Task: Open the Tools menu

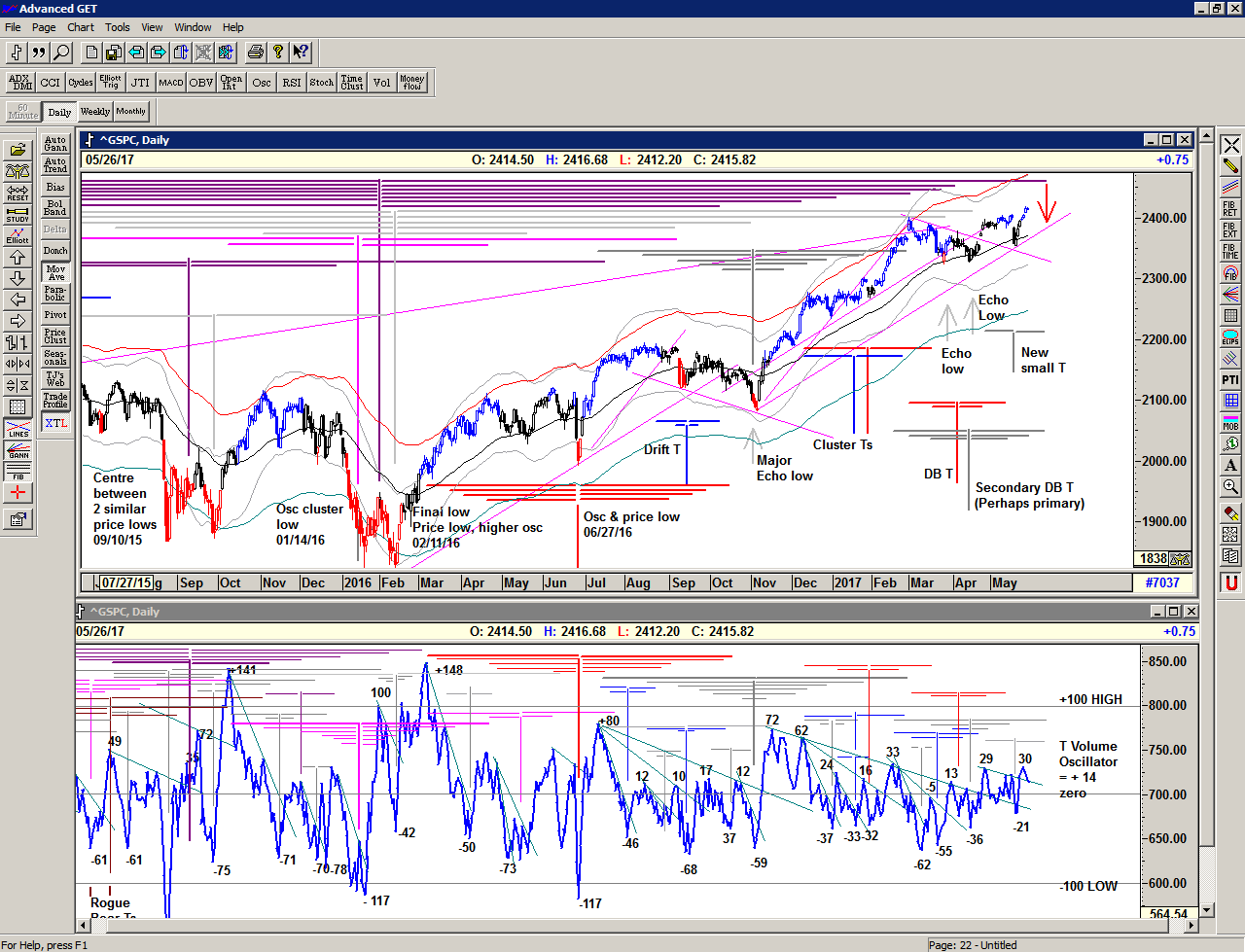Action: pyautogui.click(x=118, y=27)
